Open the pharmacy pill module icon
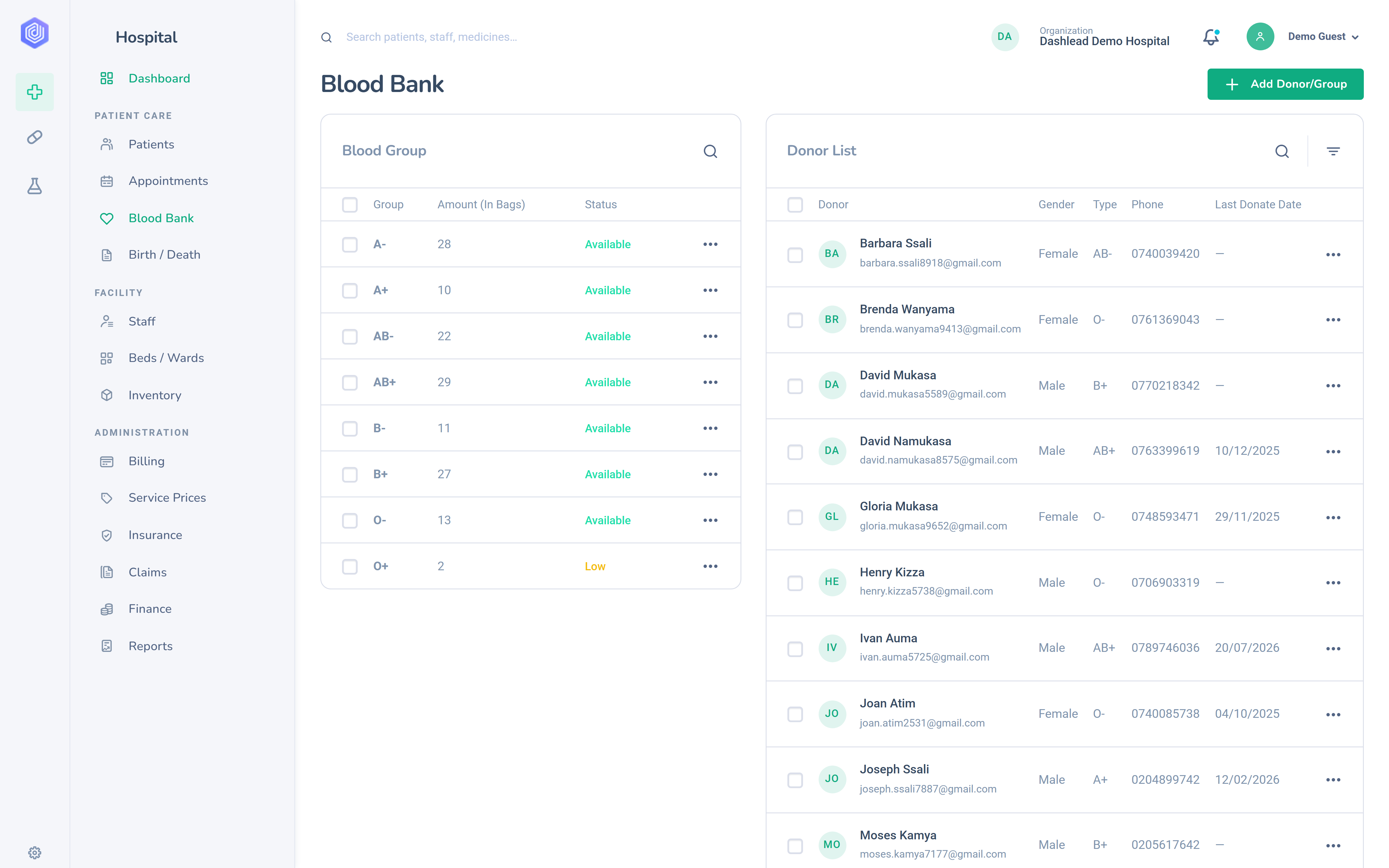Image resolution: width=1389 pixels, height=868 pixels. pyautogui.click(x=34, y=137)
